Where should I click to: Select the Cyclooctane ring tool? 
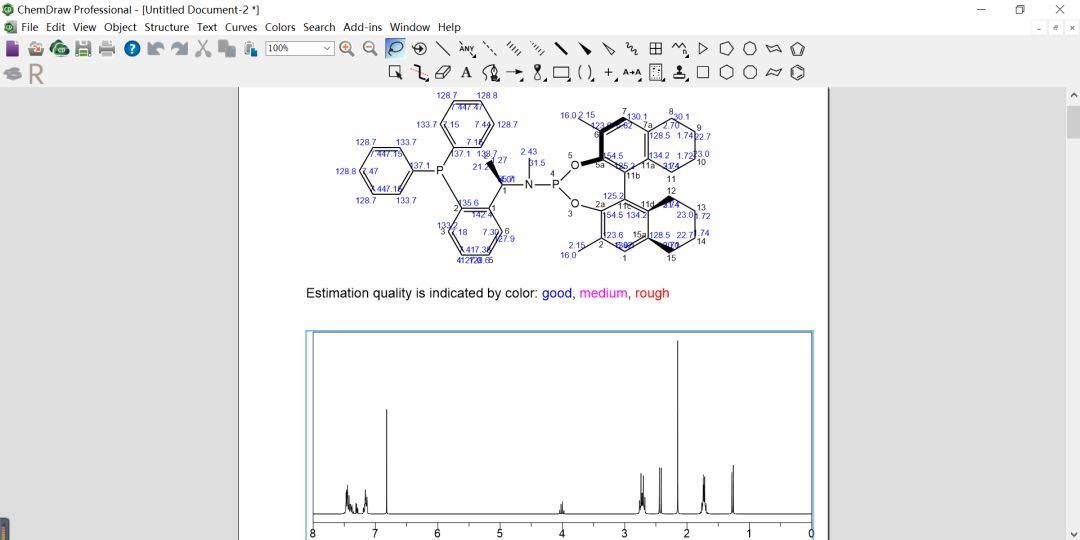coord(750,72)
